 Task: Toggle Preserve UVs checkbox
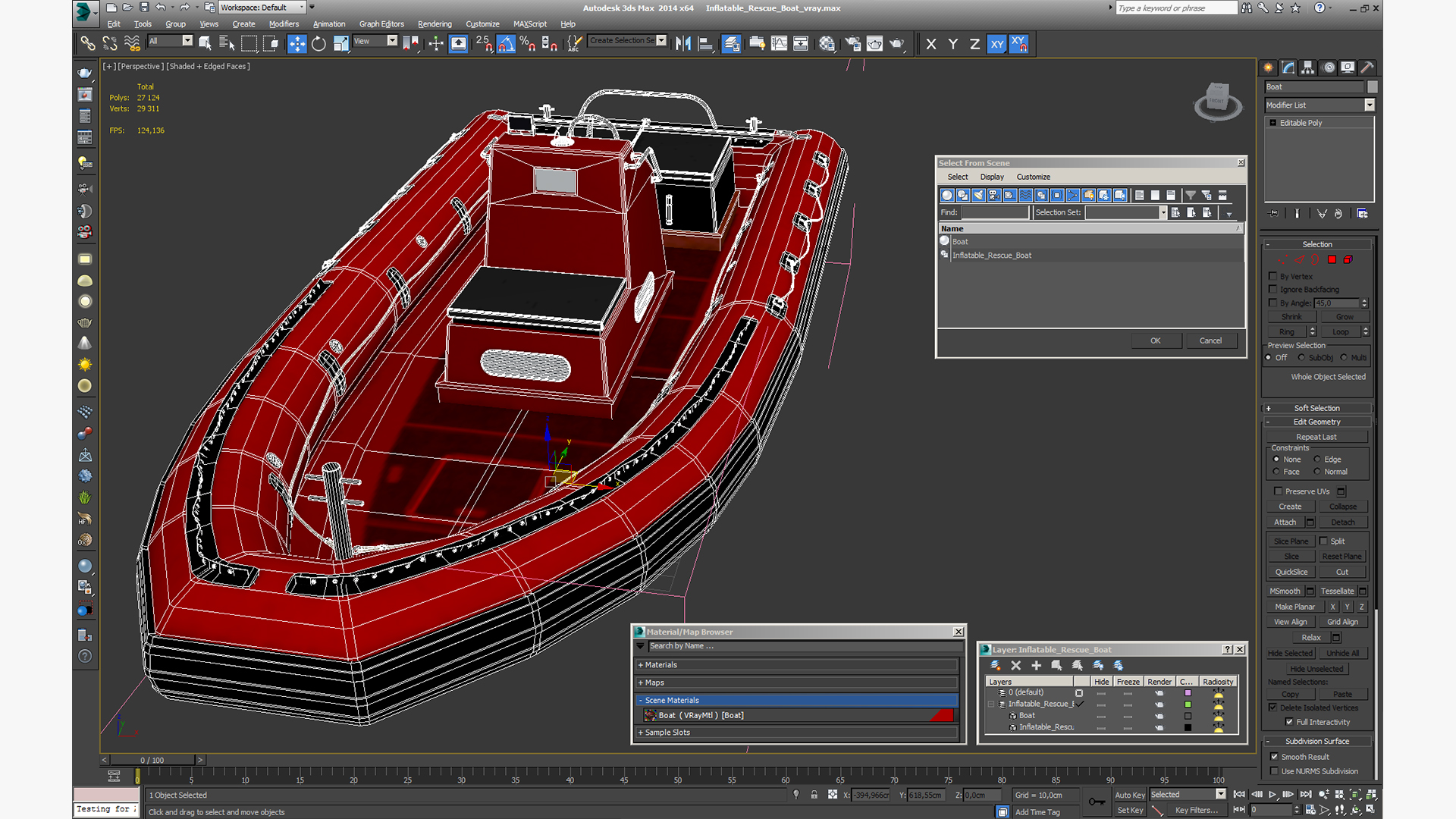click(x=1279, y=491)
